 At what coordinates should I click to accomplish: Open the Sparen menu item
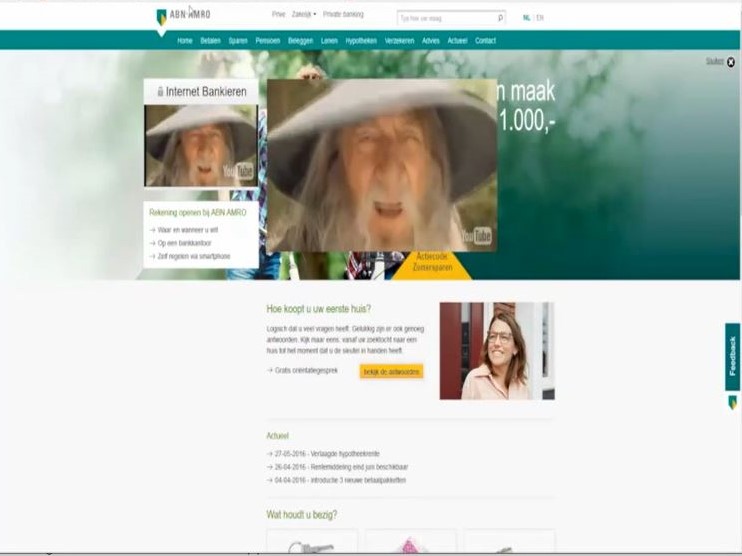tap(238, 41)
